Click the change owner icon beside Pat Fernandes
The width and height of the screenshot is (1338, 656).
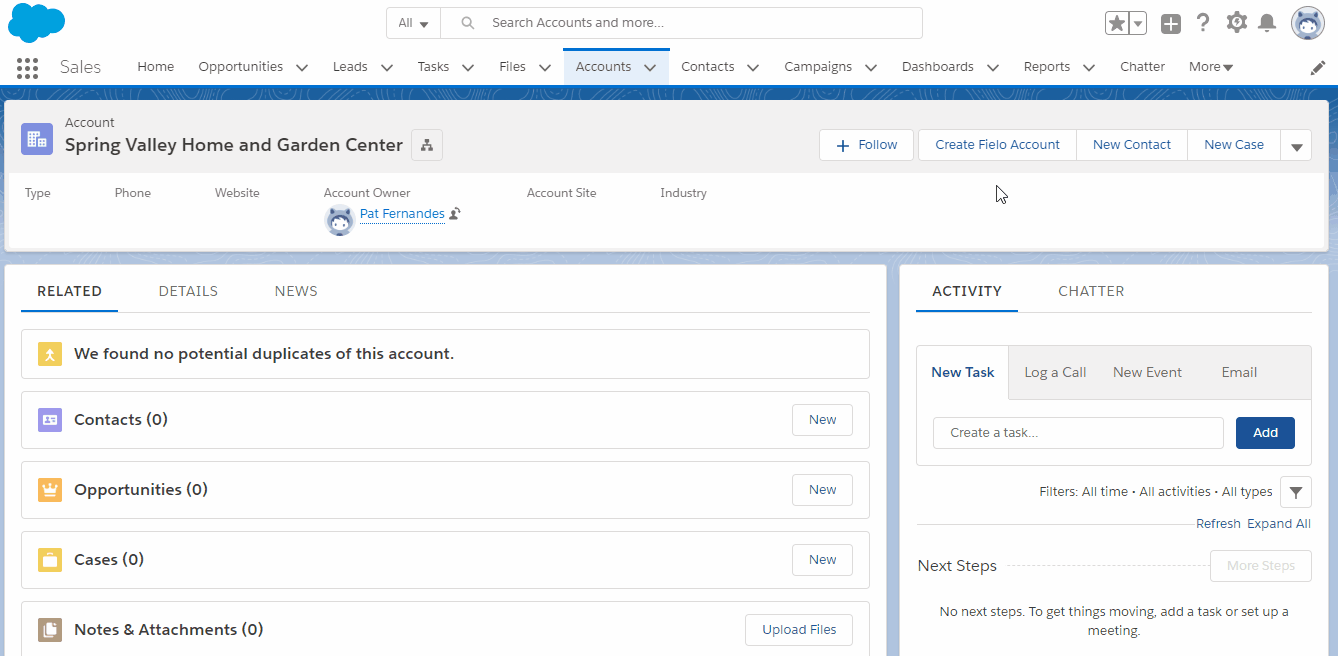(x=455, y=213)
